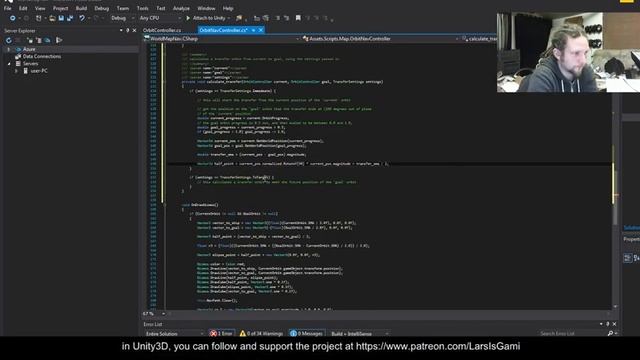Click the bookmark toolbar icon
Screen dimensions: 640x360
point(298,18)
